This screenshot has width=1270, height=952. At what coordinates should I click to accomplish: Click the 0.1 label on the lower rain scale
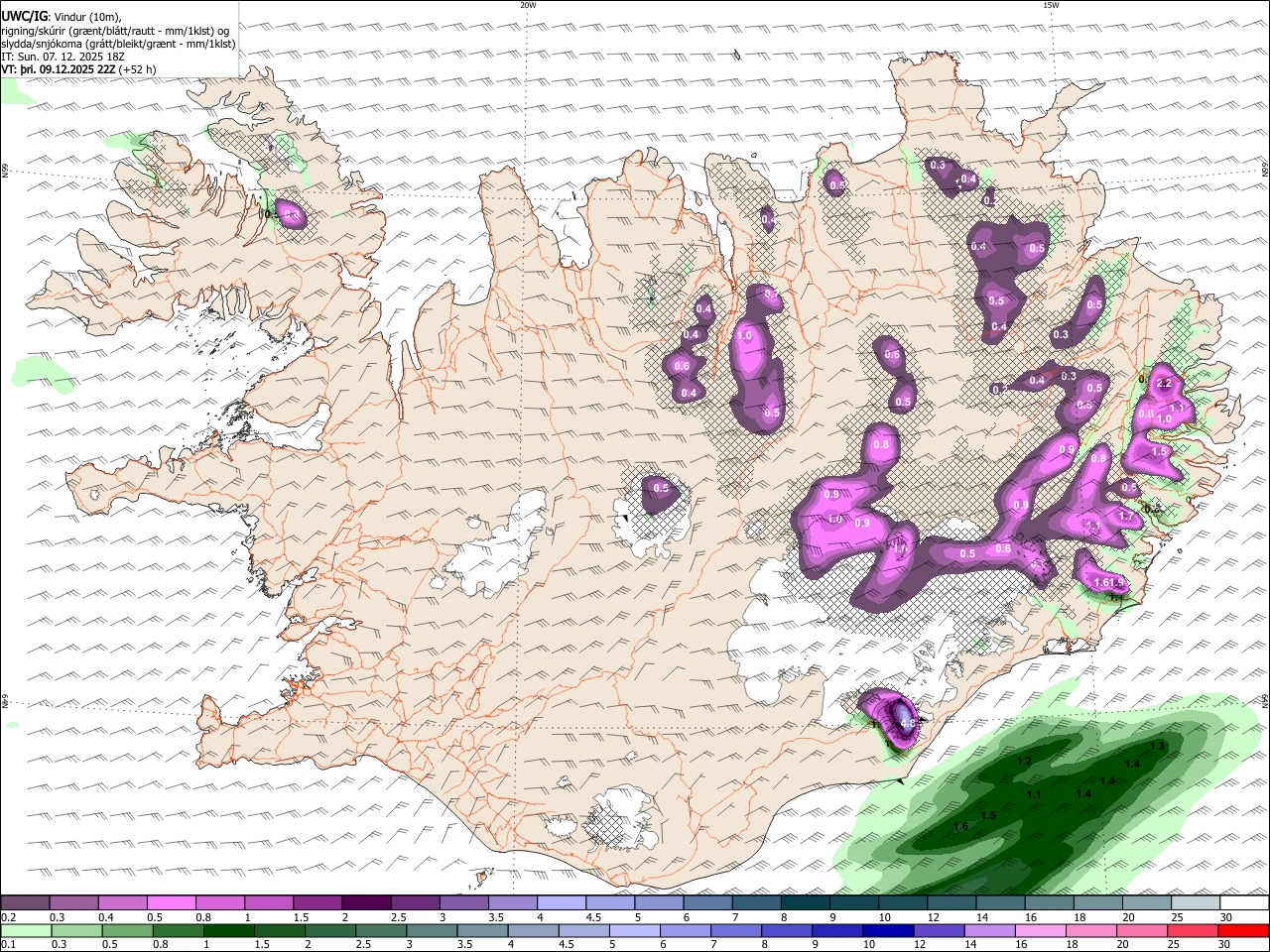pyautogui.click(x=9, y=945)
